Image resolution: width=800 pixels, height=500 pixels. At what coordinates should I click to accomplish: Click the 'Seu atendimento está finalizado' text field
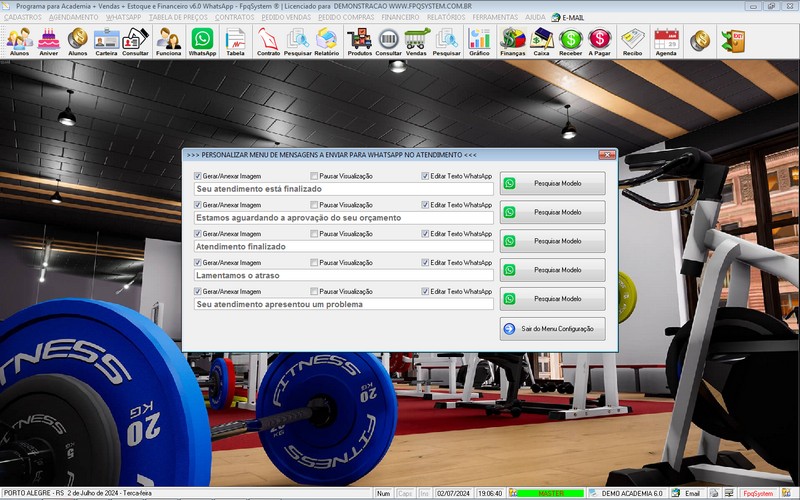point(343,189)
